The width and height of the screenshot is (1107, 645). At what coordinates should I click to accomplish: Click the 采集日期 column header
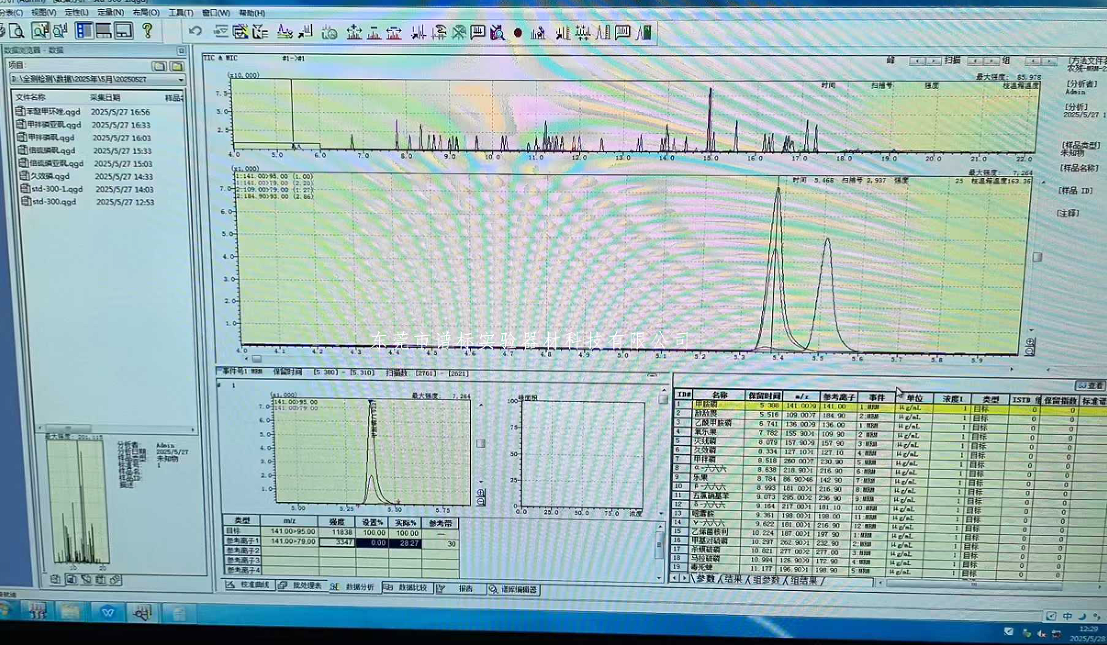105,98
